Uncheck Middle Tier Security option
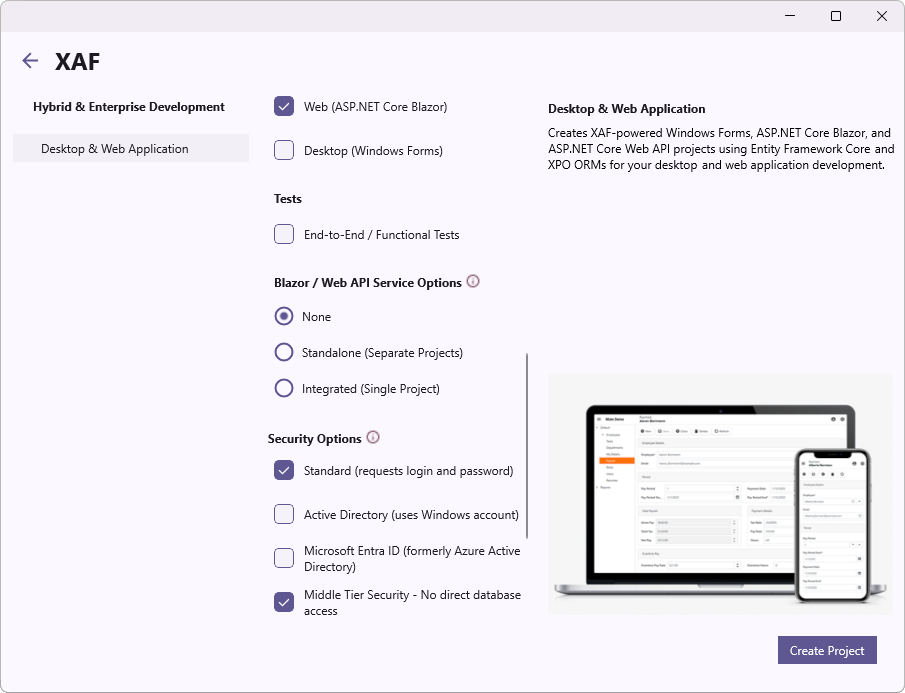This screenshot has width=905, height=693. point(284,602)
